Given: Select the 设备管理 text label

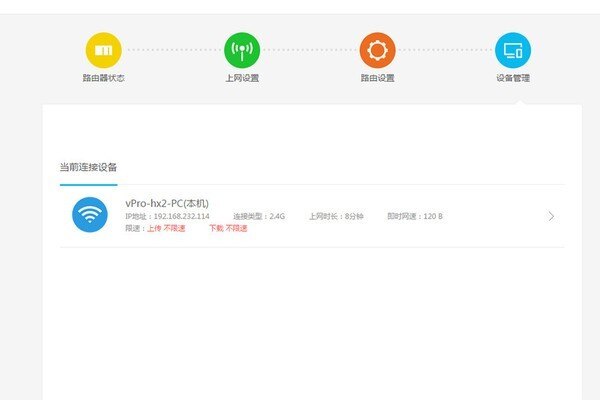Looking at the screenshot, I should coord(513,77).
